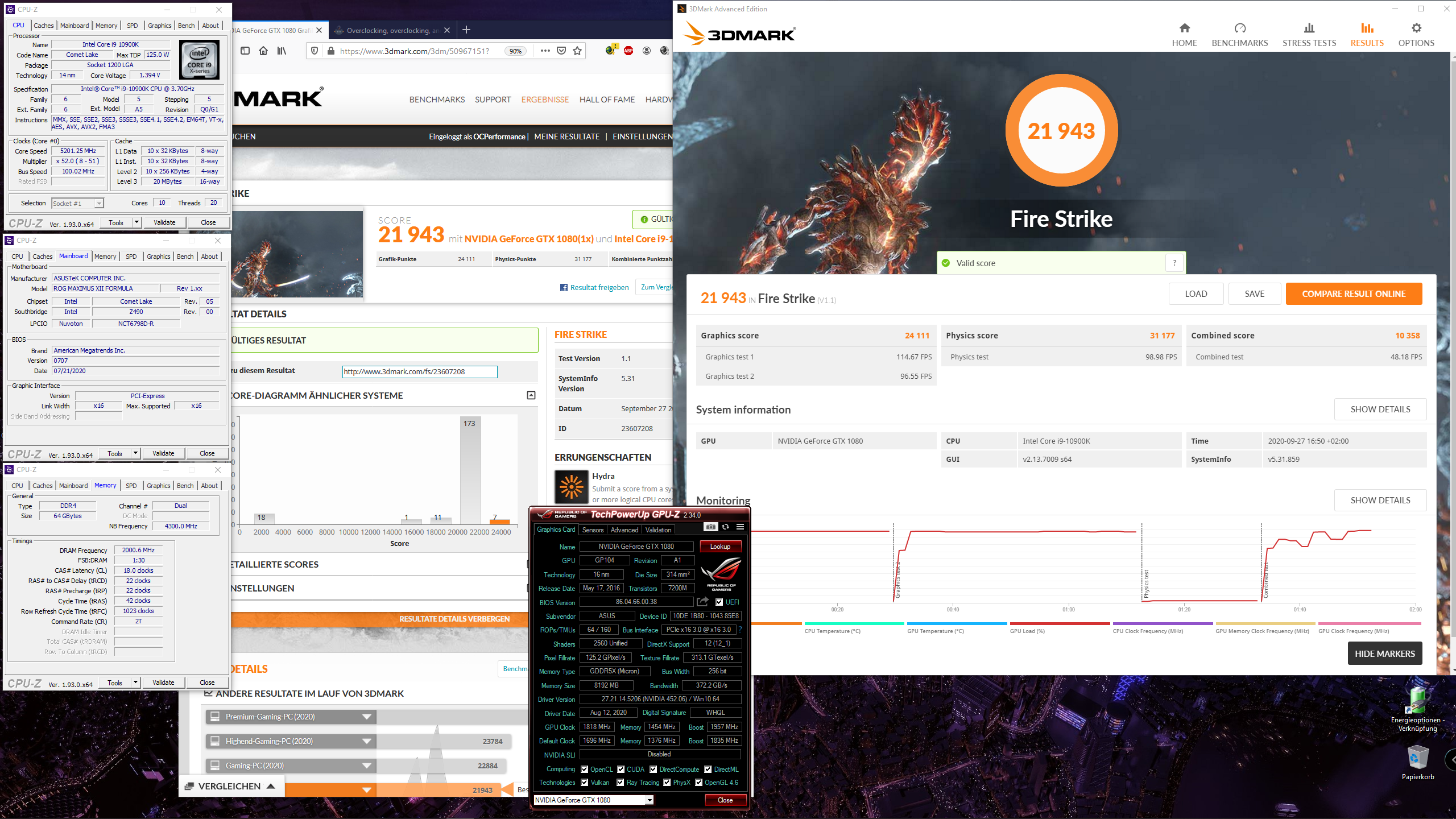Click the HIDE MARKERS button
Screen dimensions: 1456x819
click(x=1385, y=653)
